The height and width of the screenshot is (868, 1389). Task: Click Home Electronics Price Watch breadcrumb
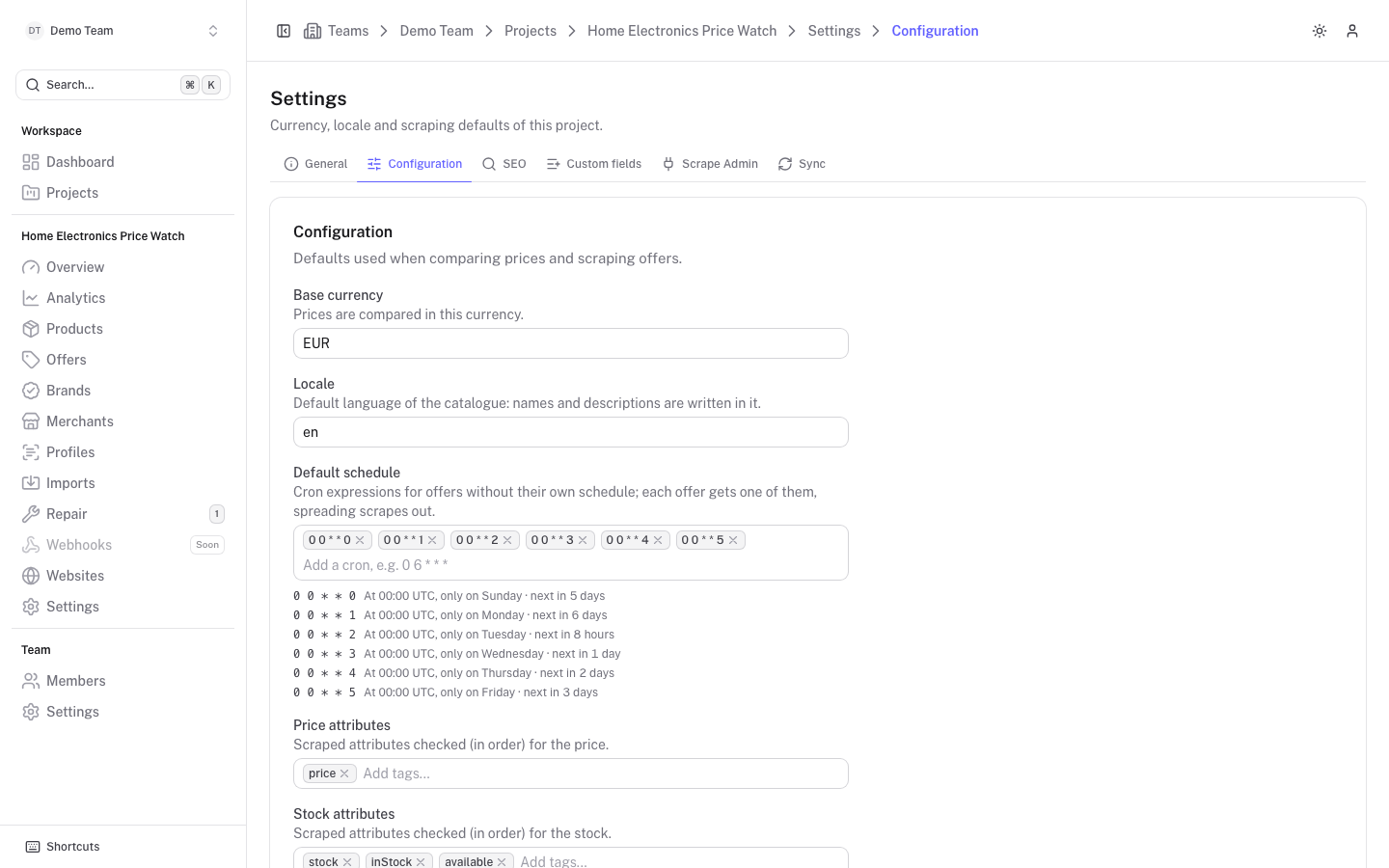pyautogui.click(x=682, y=31)
